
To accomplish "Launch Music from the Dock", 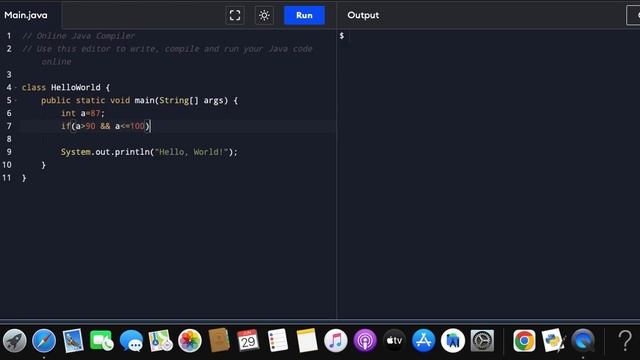I will click(336, 340).
